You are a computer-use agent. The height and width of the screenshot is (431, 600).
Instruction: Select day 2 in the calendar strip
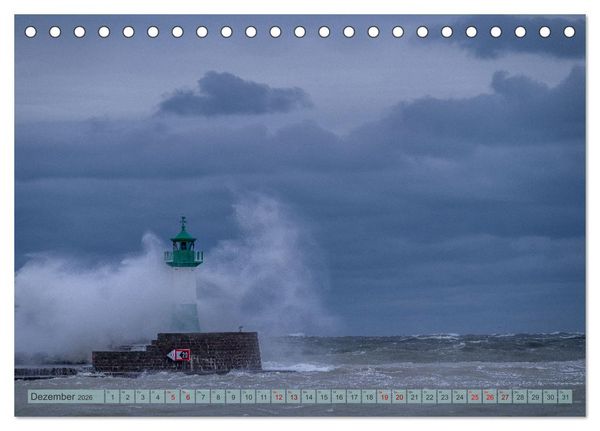click(x=127, y=397)
